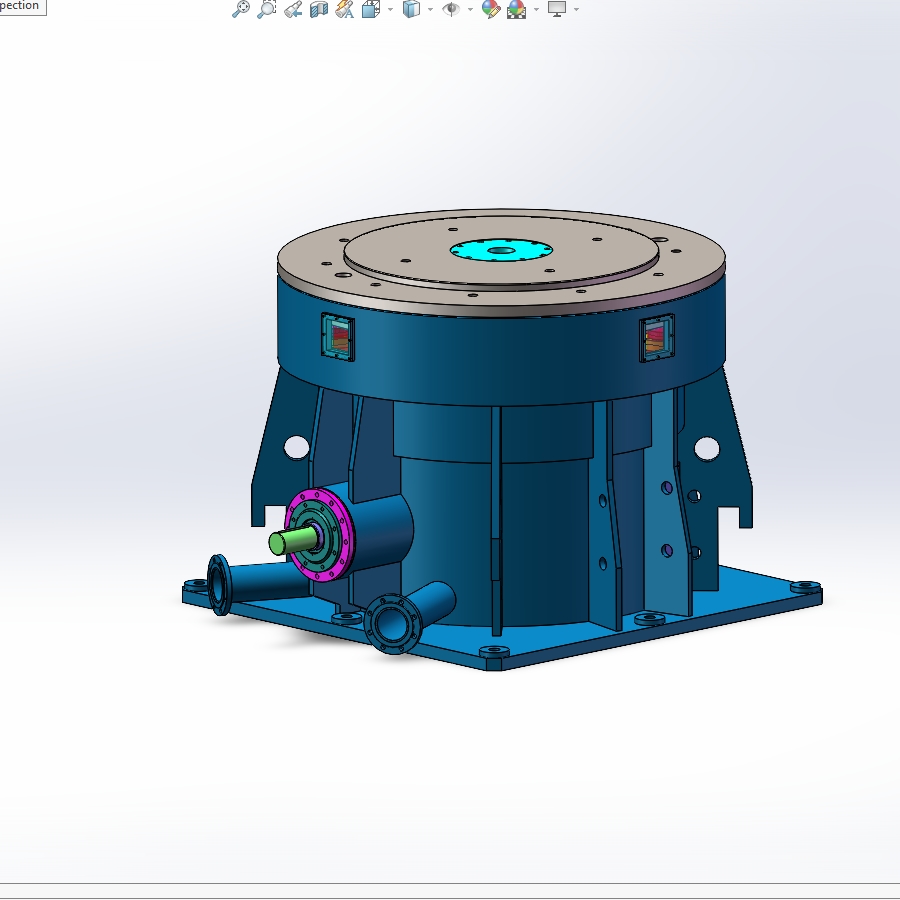Toggle the Section View tool
This screenshot has height=900, width=900.
pos(319,9)
